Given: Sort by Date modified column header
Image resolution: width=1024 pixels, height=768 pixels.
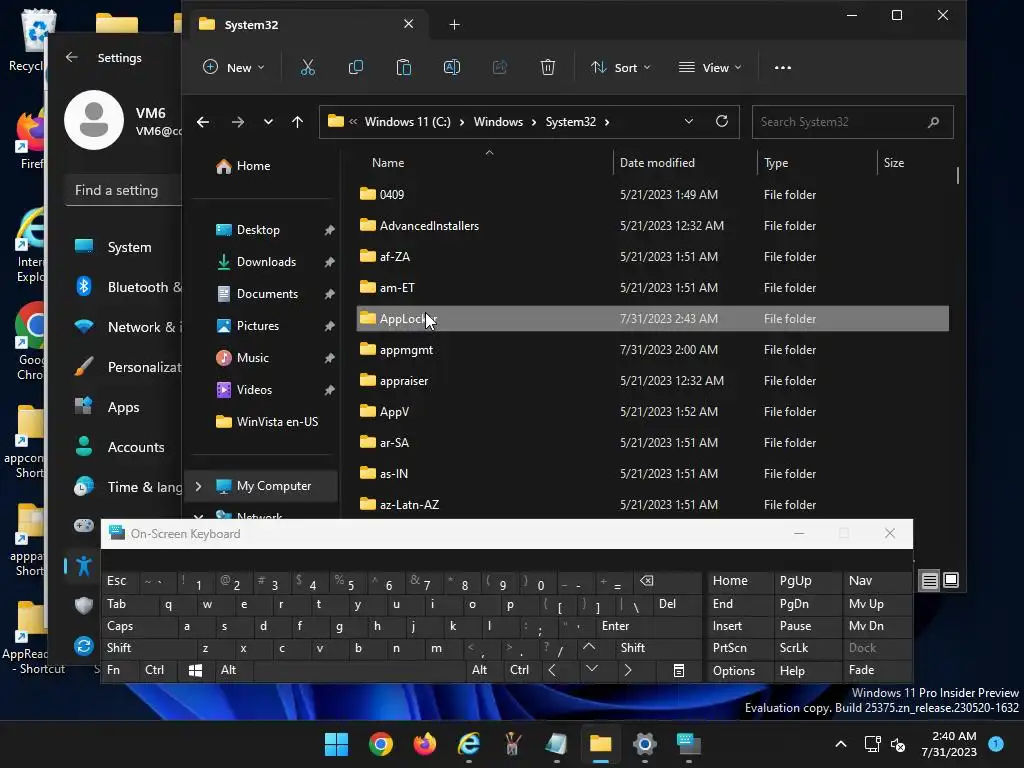Looking at the screenshot, I should [657, 163].
